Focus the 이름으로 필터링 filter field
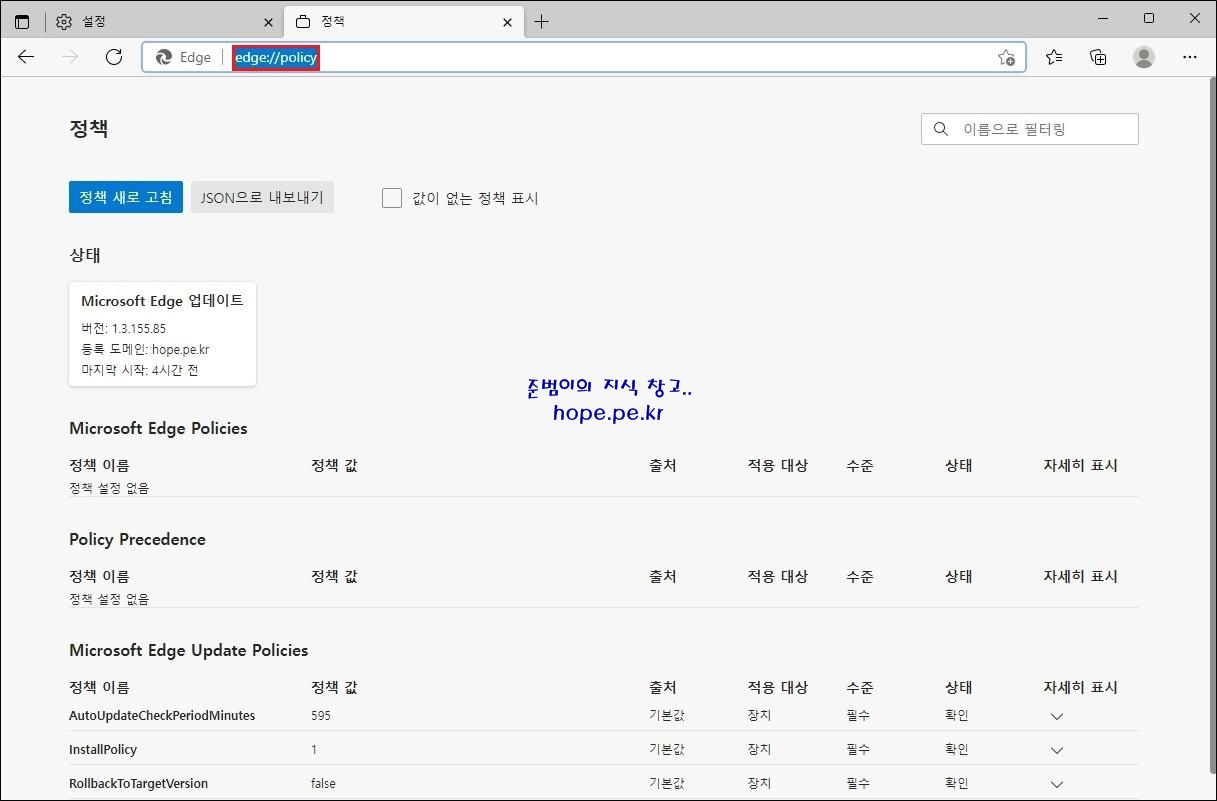This screenshot has width=1217, height=801. click(1030, 129)
